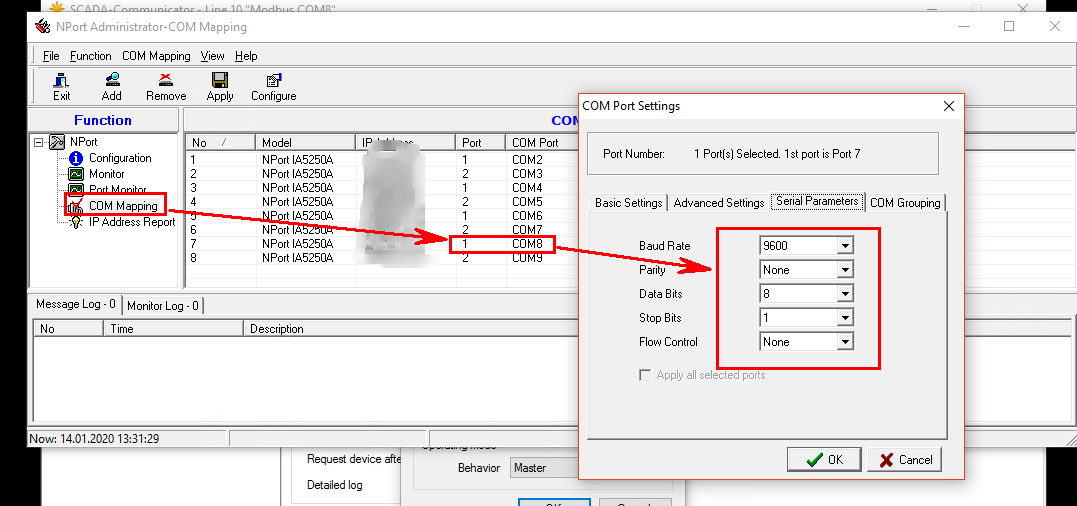Switch to the Monitor Log tab
This screenshot has width=1077, height=506.
pos(163,306)
